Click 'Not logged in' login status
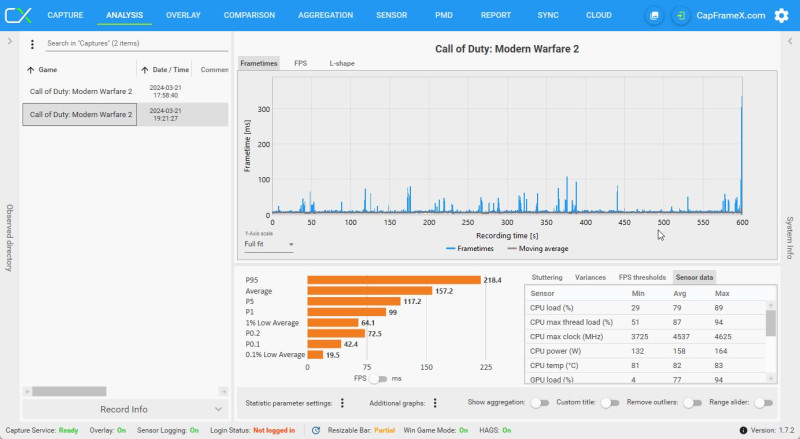This screenshot has height=439, width=800. [x=274, y=430]
